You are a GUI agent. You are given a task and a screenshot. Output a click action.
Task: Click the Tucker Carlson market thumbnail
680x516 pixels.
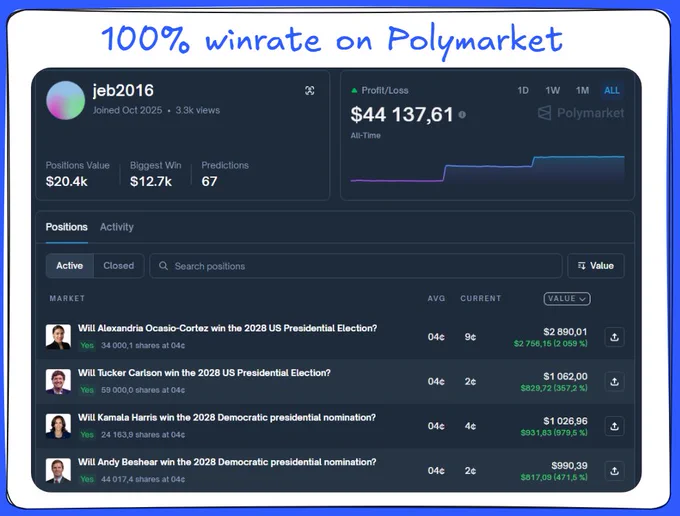[x=58, y=382]
